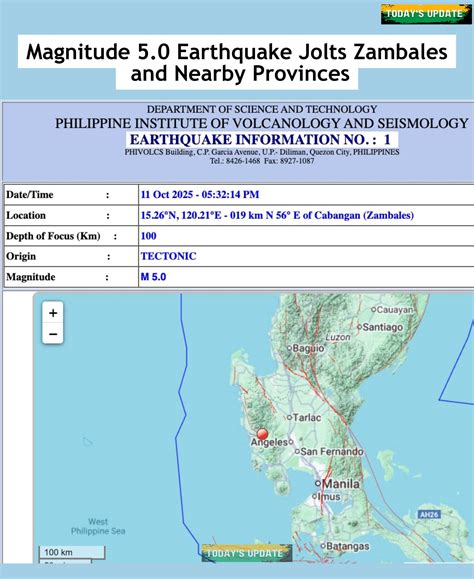The height and width of the screenshot is (579, 474).
Task: Click the Angeles map label
Action: [269, 442]
